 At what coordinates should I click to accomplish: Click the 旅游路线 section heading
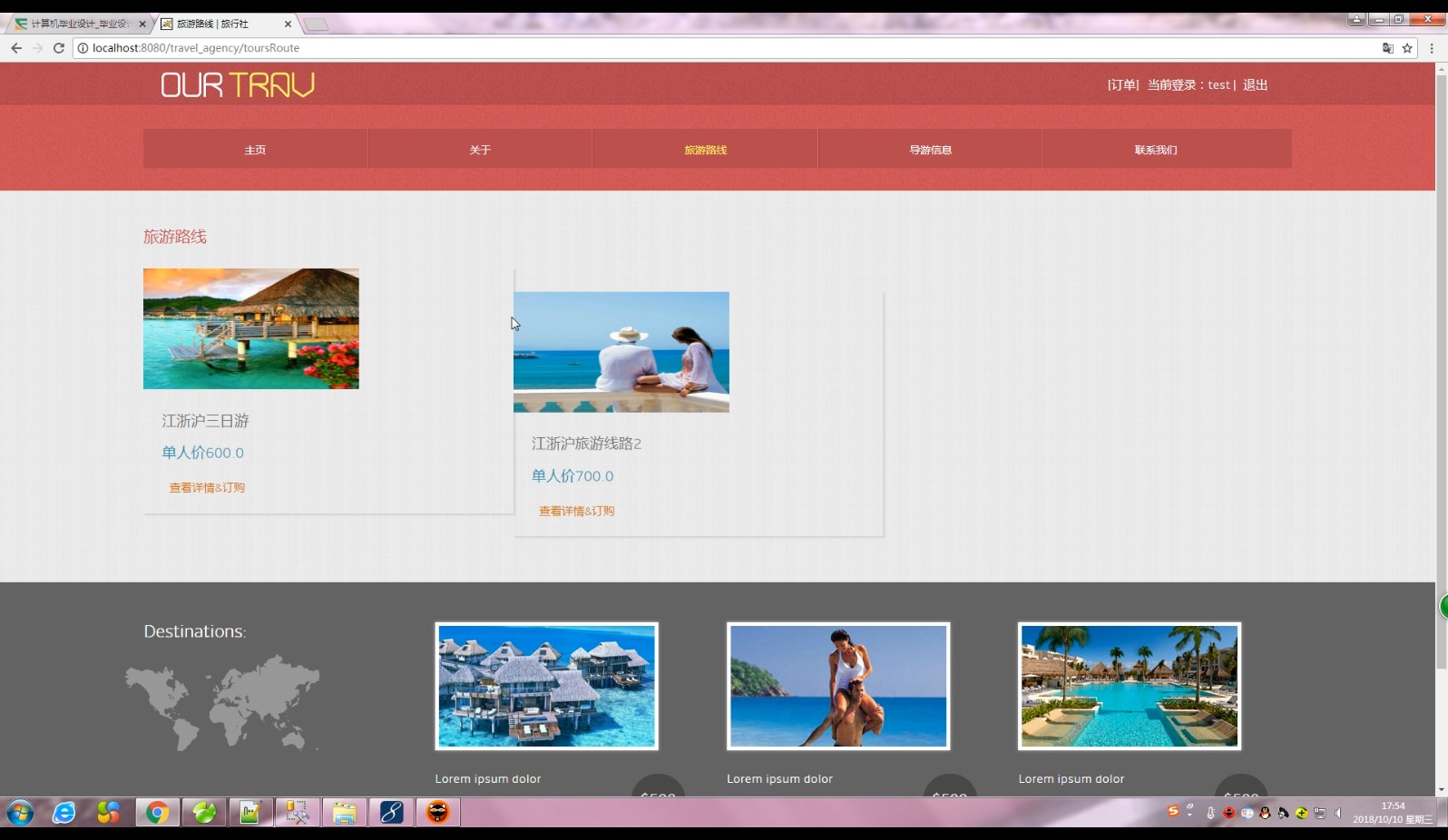click(175, 237)
